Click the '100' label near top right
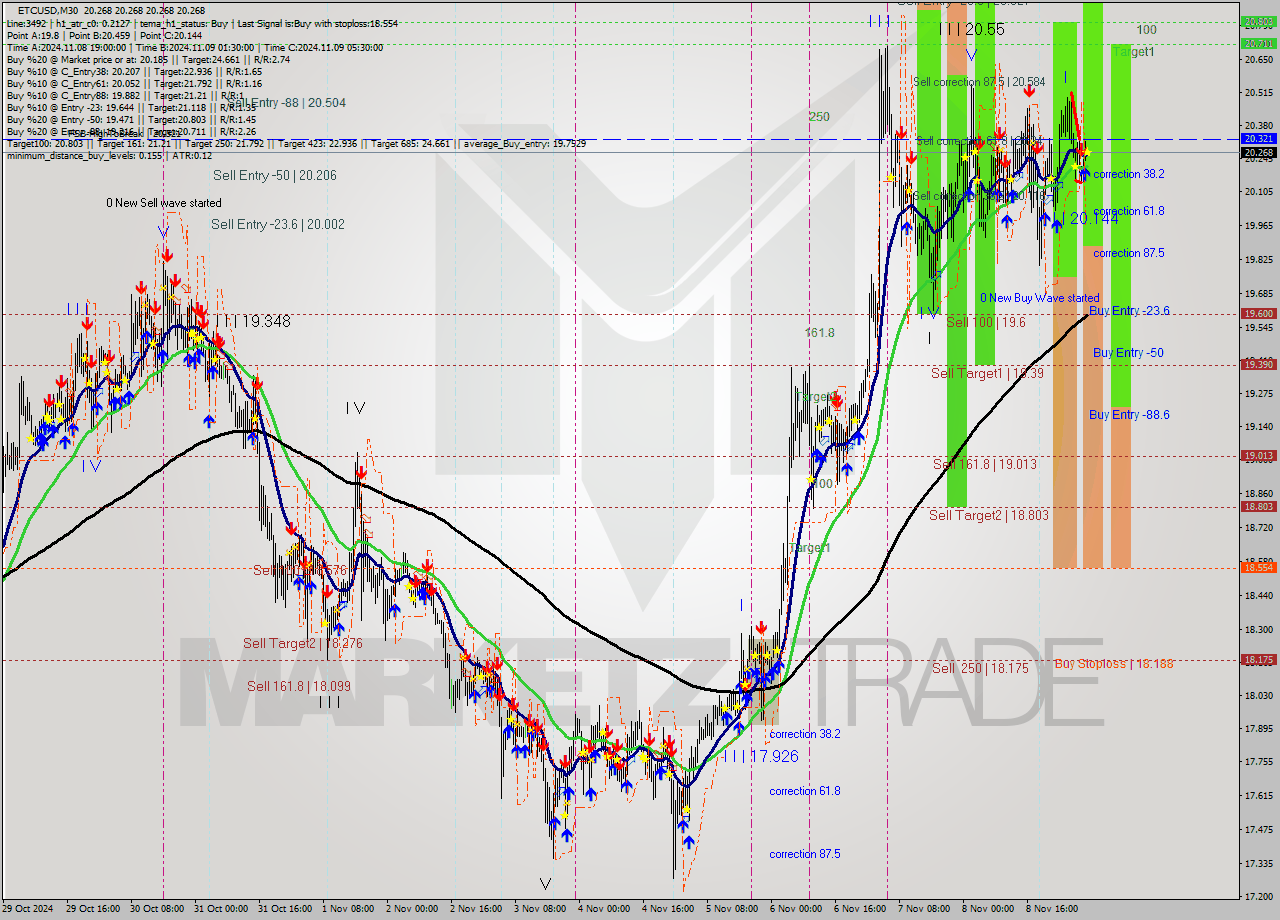The width and height of the screenshot is (1280, 920). coord(1146,30)
